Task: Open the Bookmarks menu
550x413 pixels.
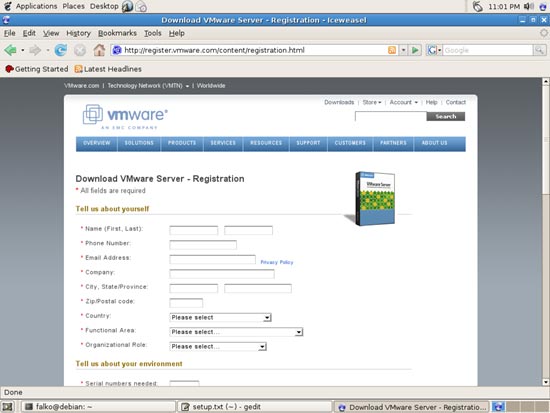Action: 117,33
